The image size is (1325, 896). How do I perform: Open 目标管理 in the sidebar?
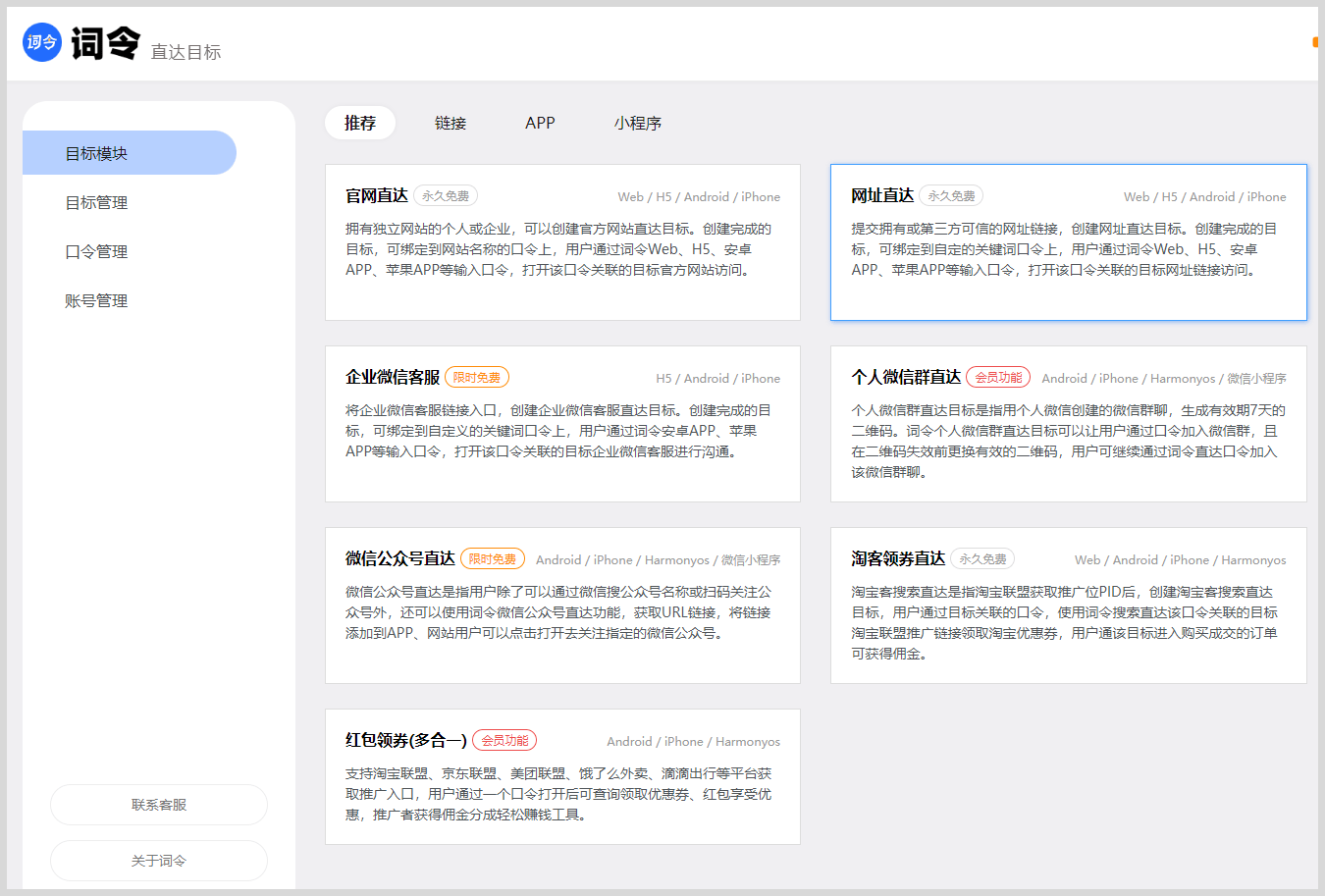coord(95,202)
